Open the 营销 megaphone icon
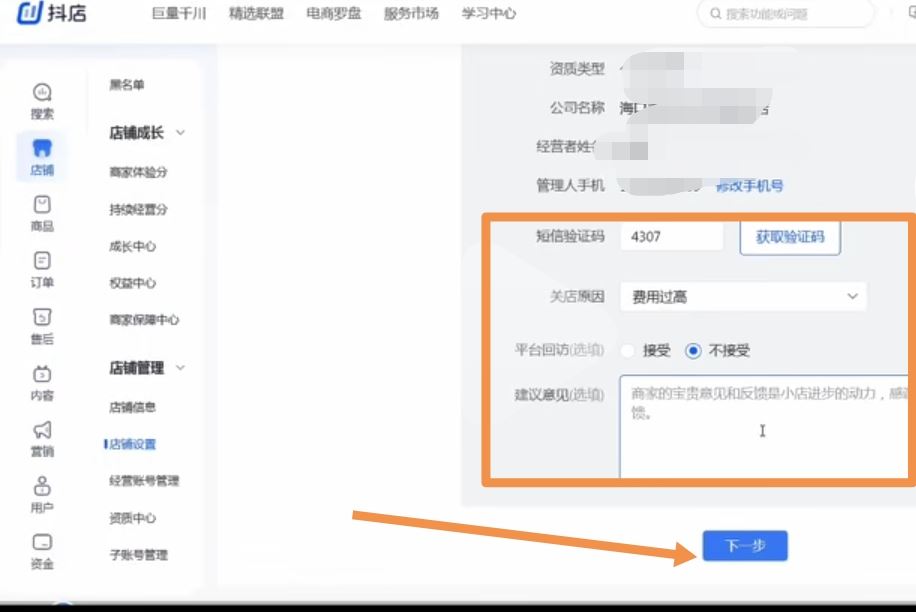 coord(42,430)
